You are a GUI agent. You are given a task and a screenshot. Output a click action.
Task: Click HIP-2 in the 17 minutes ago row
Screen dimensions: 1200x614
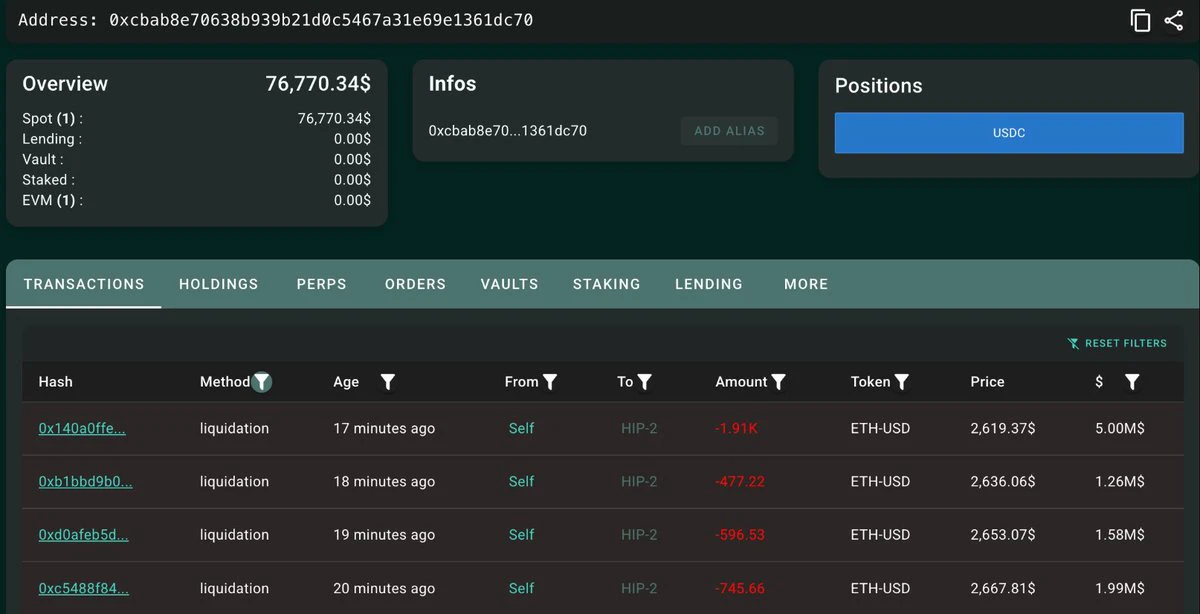coord(639,428)
